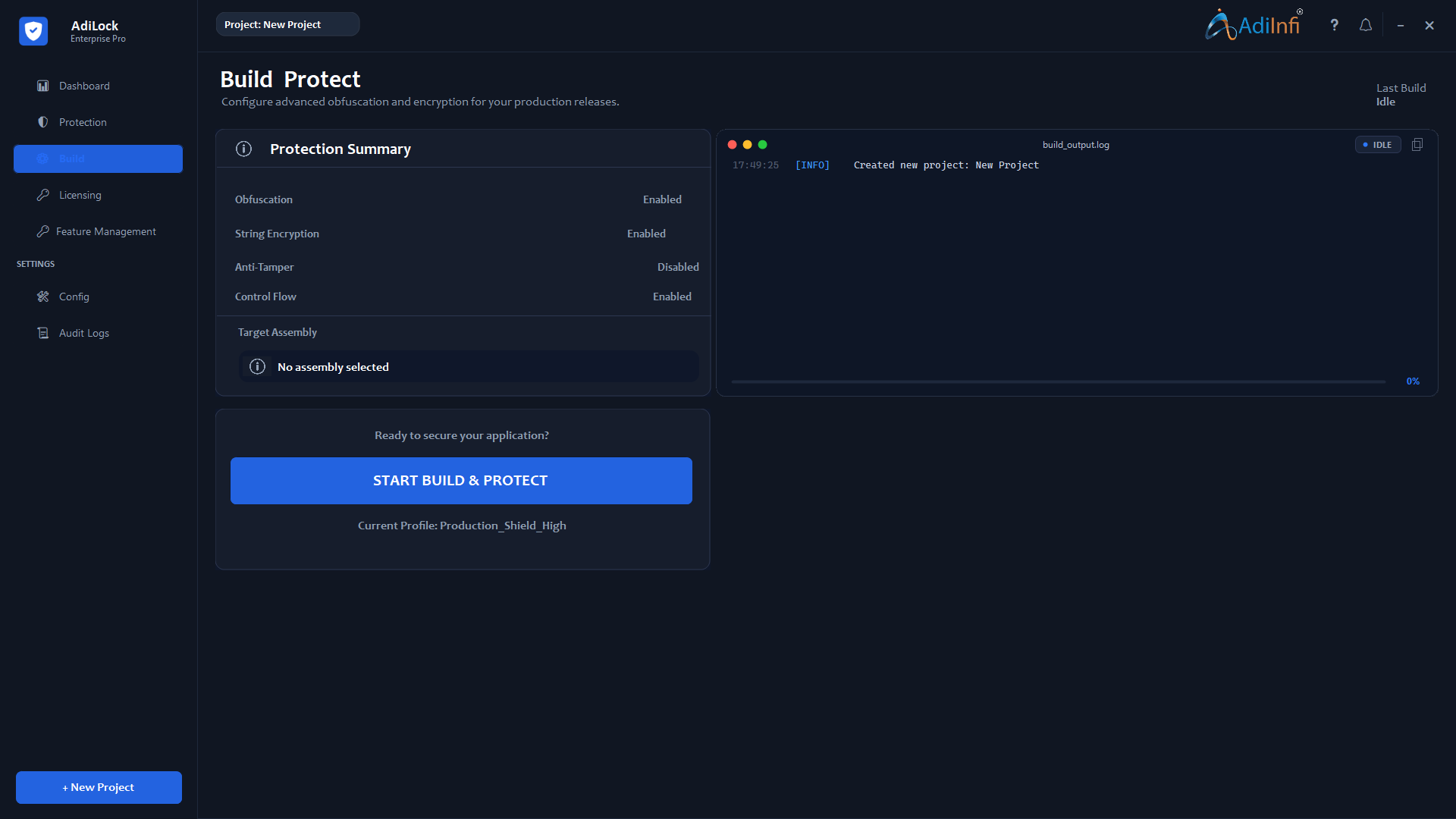
Task: Open the help question mark icon
Action: 1334,25
